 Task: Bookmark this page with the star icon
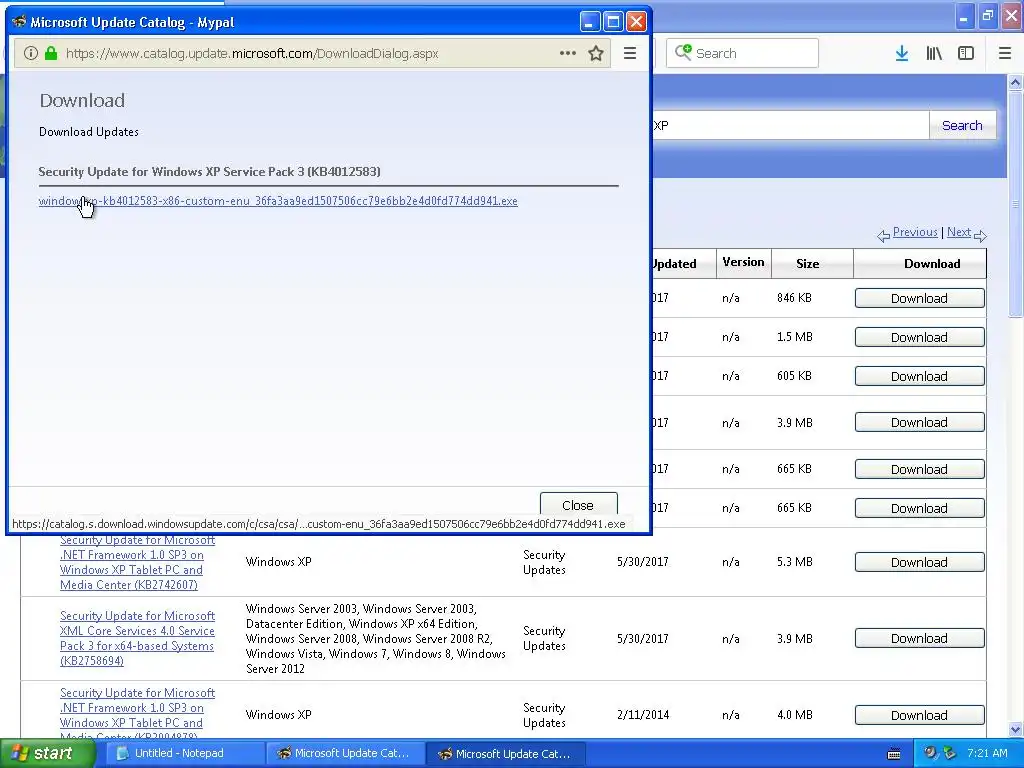coord(596,53)
